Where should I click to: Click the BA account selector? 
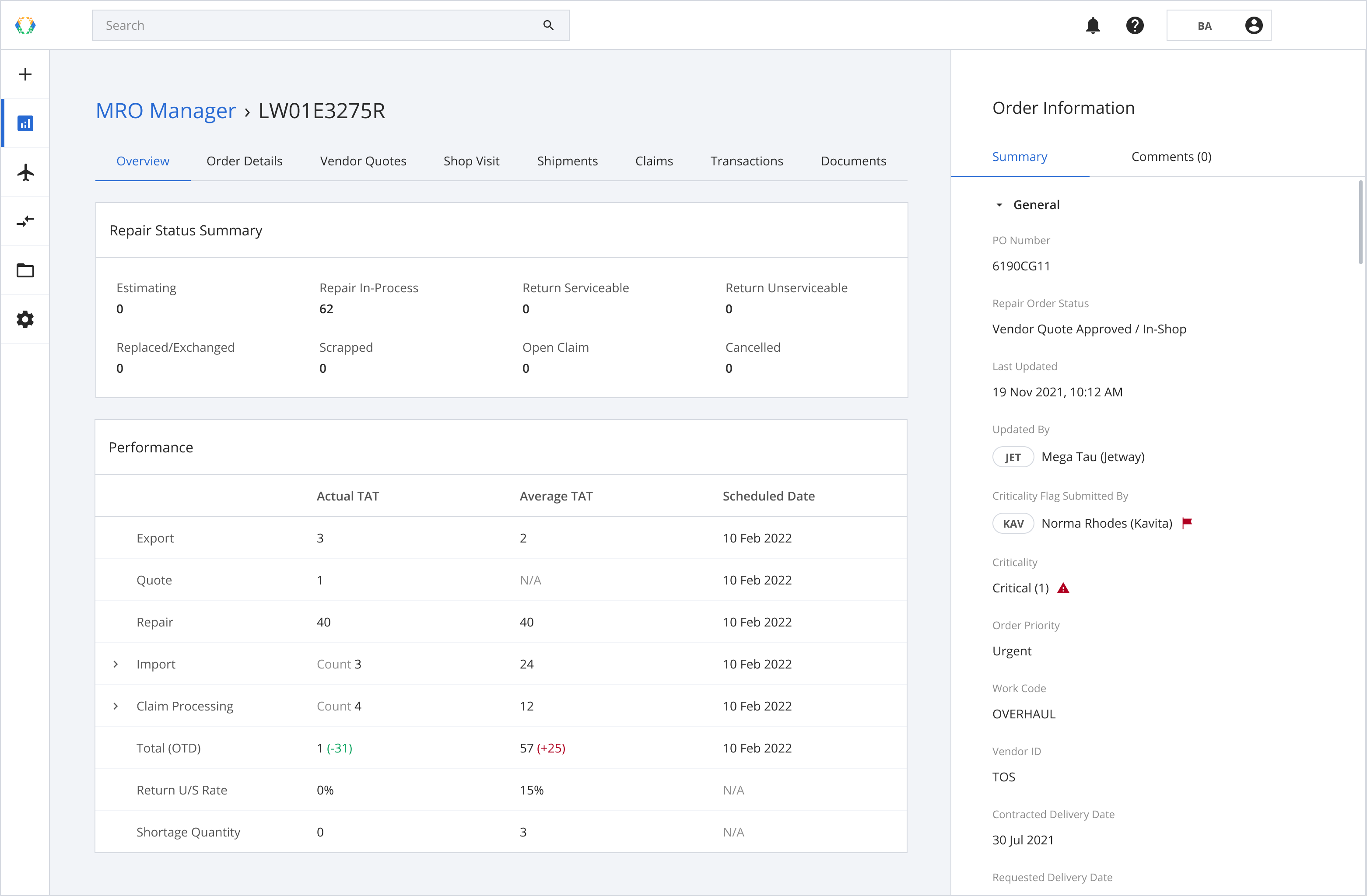click(x=1218, y=25)
